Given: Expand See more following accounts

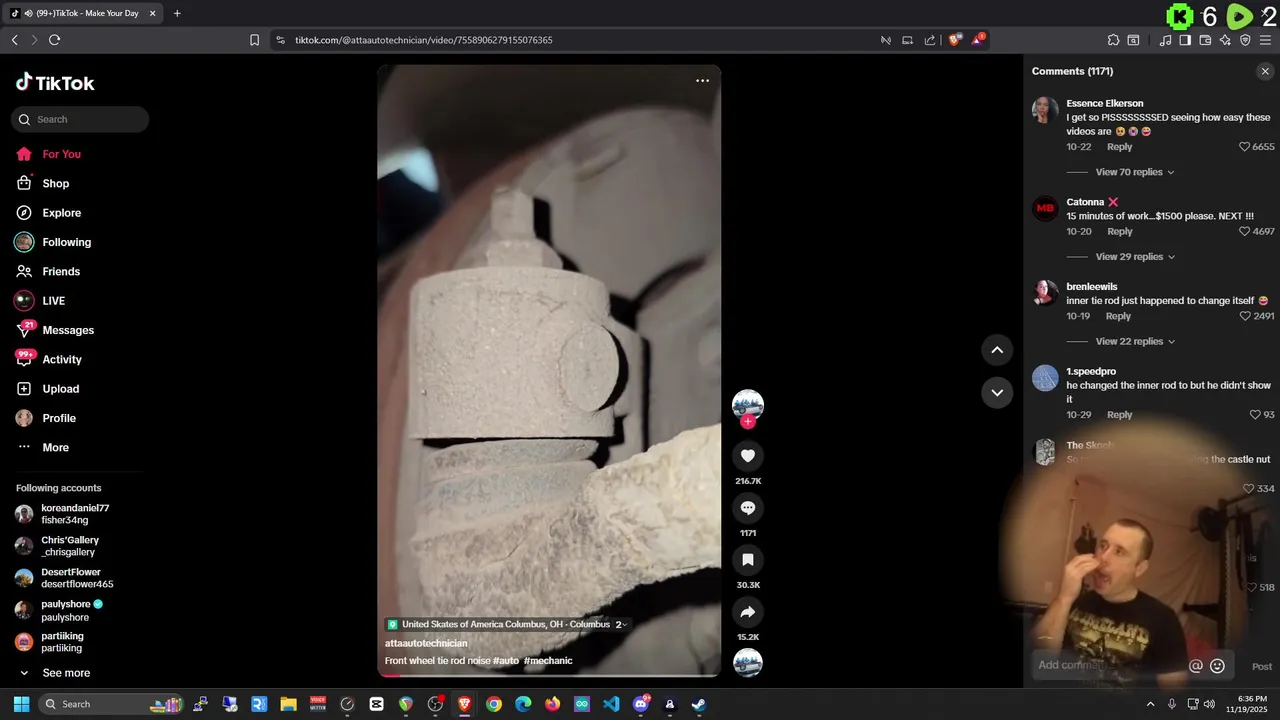Looking at the screenshot, I should coord(66,673).
